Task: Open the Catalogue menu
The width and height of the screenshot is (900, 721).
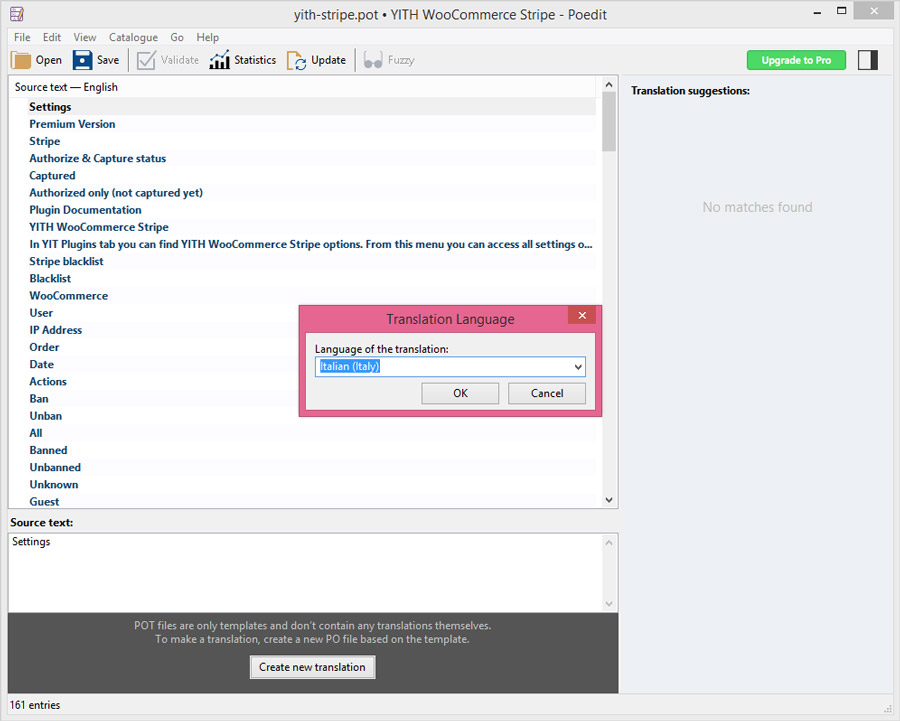Action: tap(133, 37)
